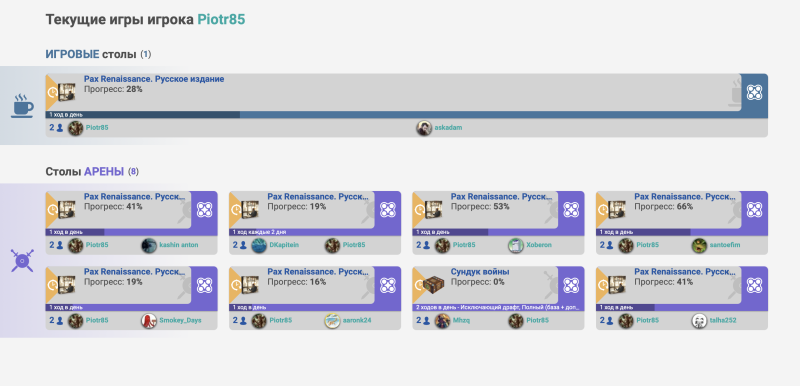The image size is (800, 386).
Task: Click the 'Прогресс: 28%' text
Action: [x=113, y=89]
